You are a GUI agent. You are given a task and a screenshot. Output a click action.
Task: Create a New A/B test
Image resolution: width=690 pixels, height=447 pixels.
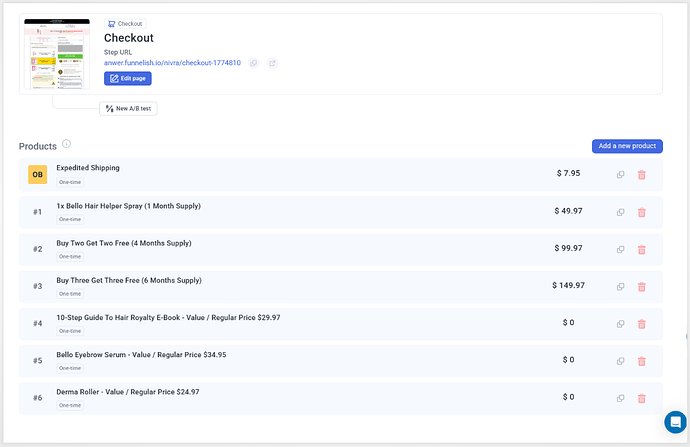point(128,108)
